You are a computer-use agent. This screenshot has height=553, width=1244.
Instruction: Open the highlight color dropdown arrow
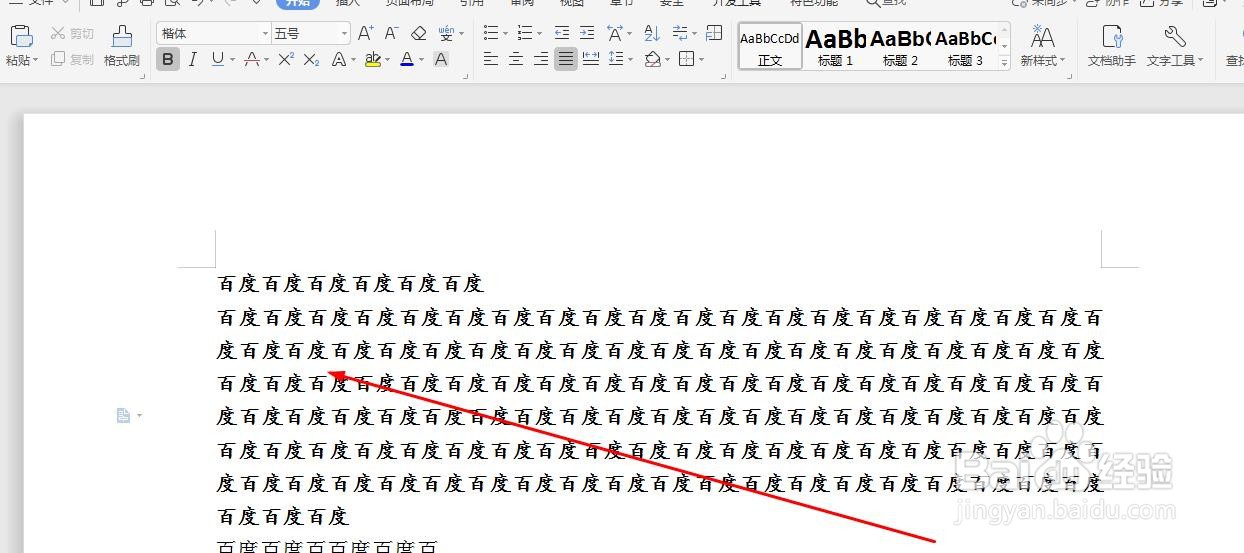(x=388, y=60)
